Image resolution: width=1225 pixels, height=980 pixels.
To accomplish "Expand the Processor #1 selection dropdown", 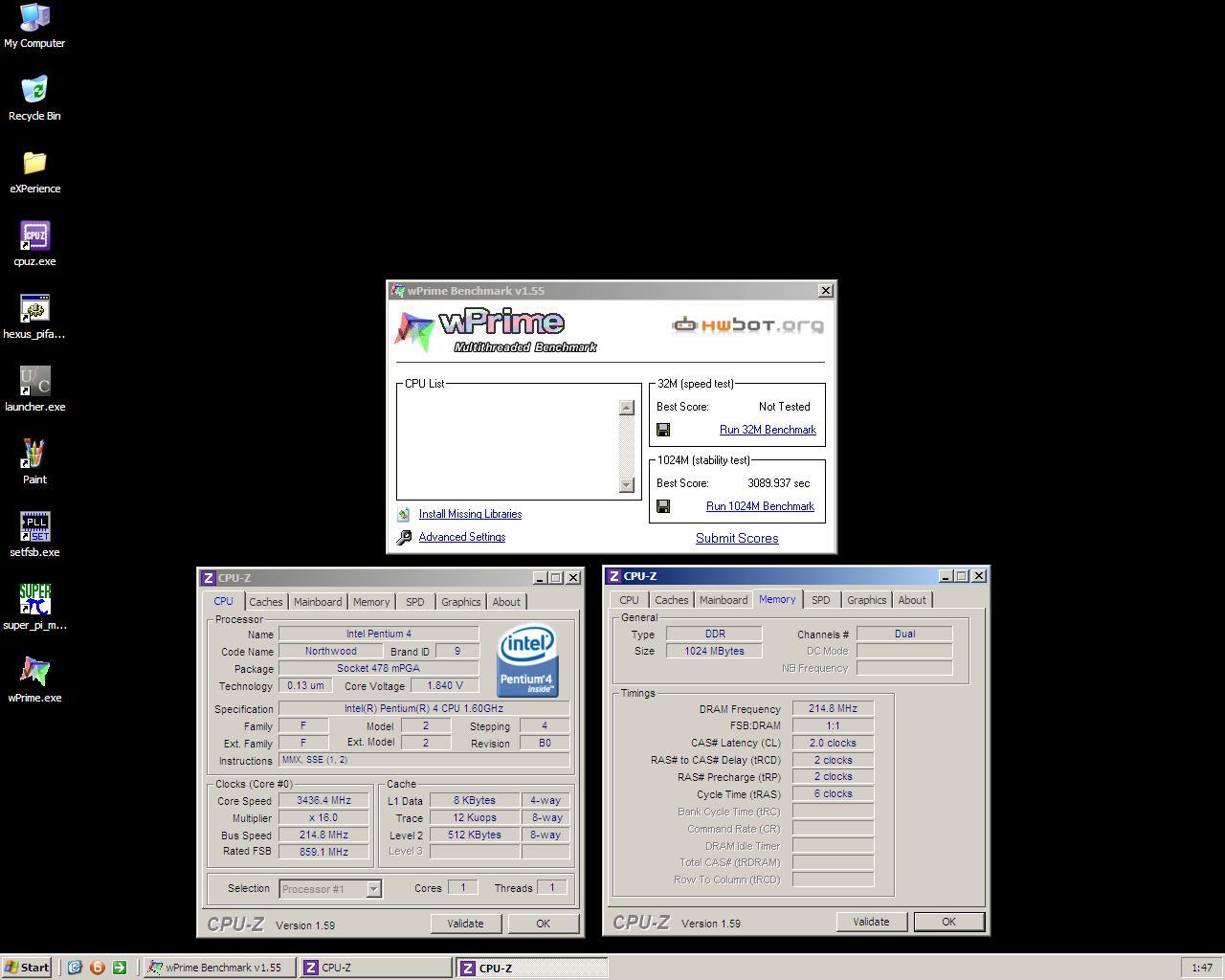I will pos(374,889).
